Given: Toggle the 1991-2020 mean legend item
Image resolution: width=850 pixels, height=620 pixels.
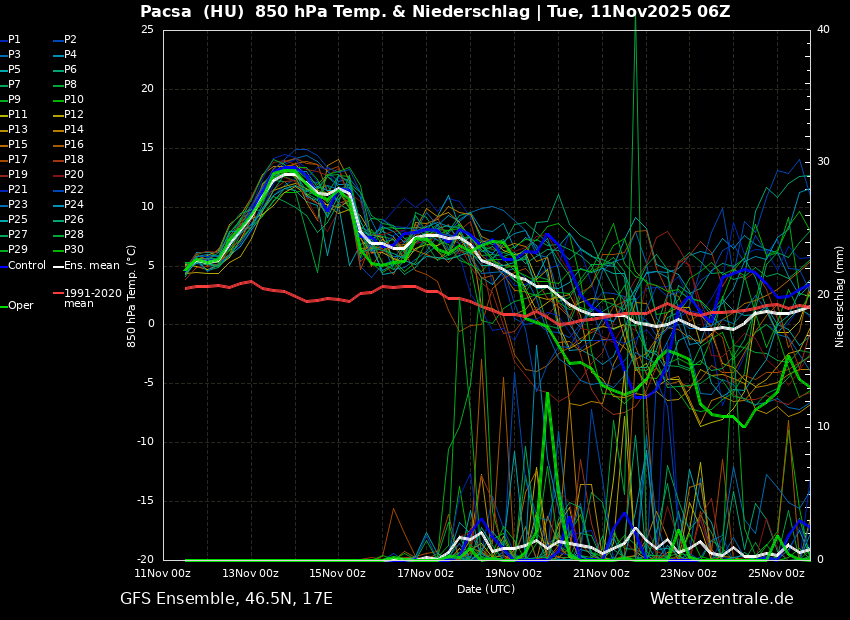Looking at the screenshot, I should pyautogui.click(x=92, y=299).
